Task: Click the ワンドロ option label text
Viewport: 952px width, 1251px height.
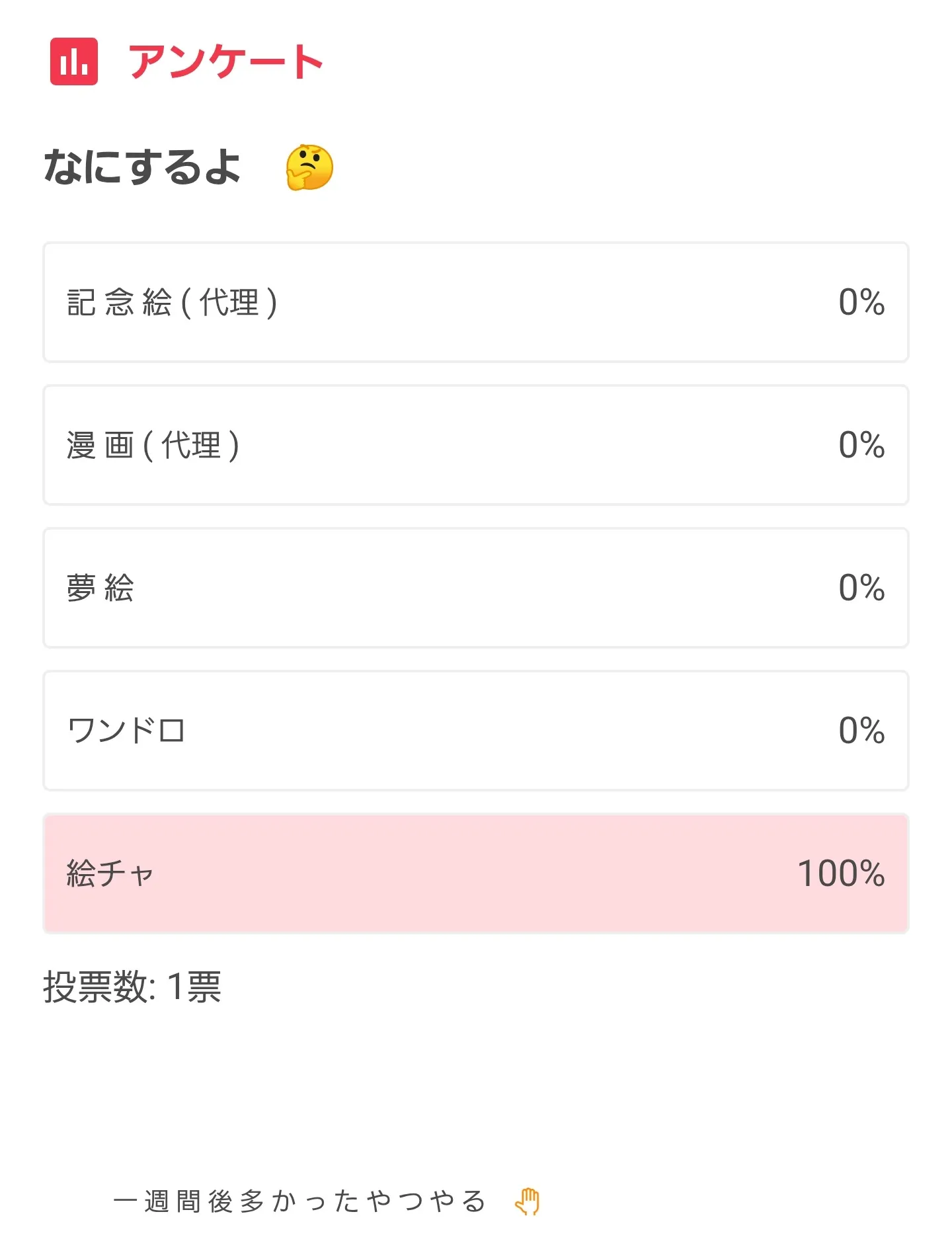Action: click(x=126, y=731)
